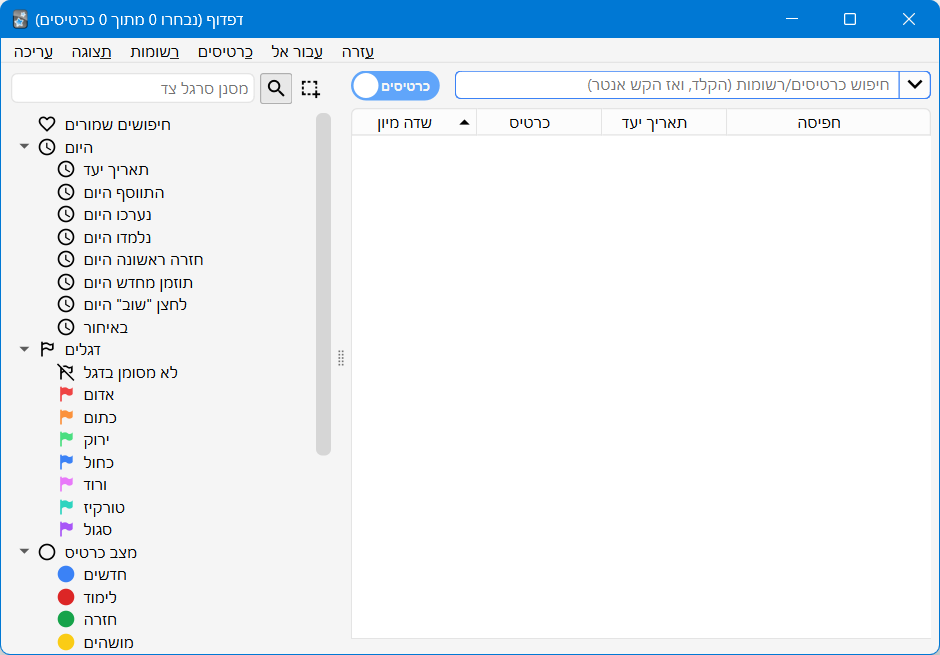Screen dimensions: 940x655
Task: Select the תוזמן מחדש היום text row
Action: [x=138, y=282]
